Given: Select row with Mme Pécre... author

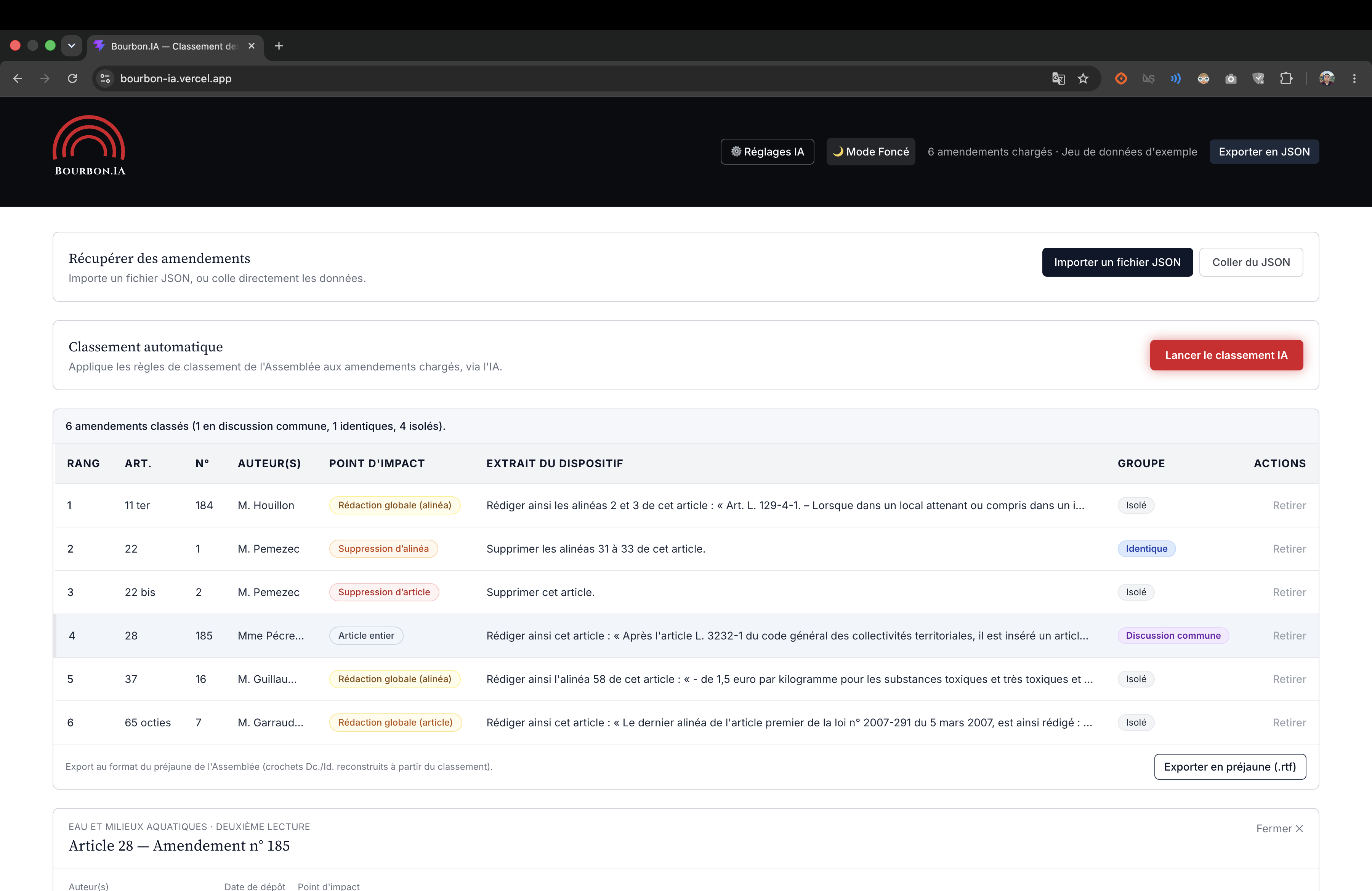Looking at the screenshot, I should [686, 636].
